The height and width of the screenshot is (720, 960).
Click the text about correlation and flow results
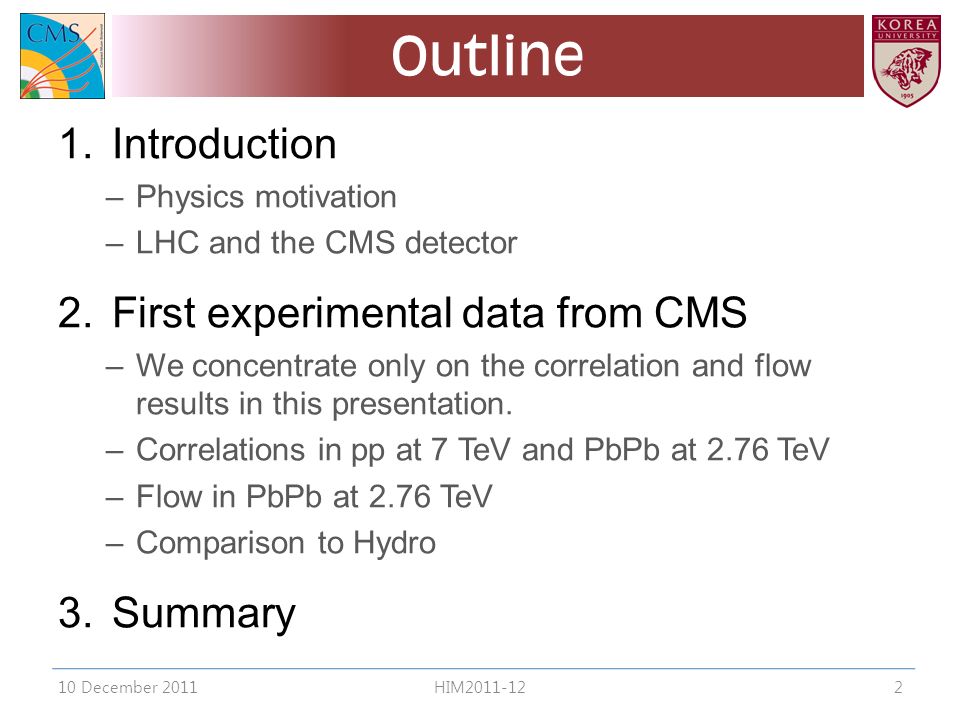[x=473, y=384]
